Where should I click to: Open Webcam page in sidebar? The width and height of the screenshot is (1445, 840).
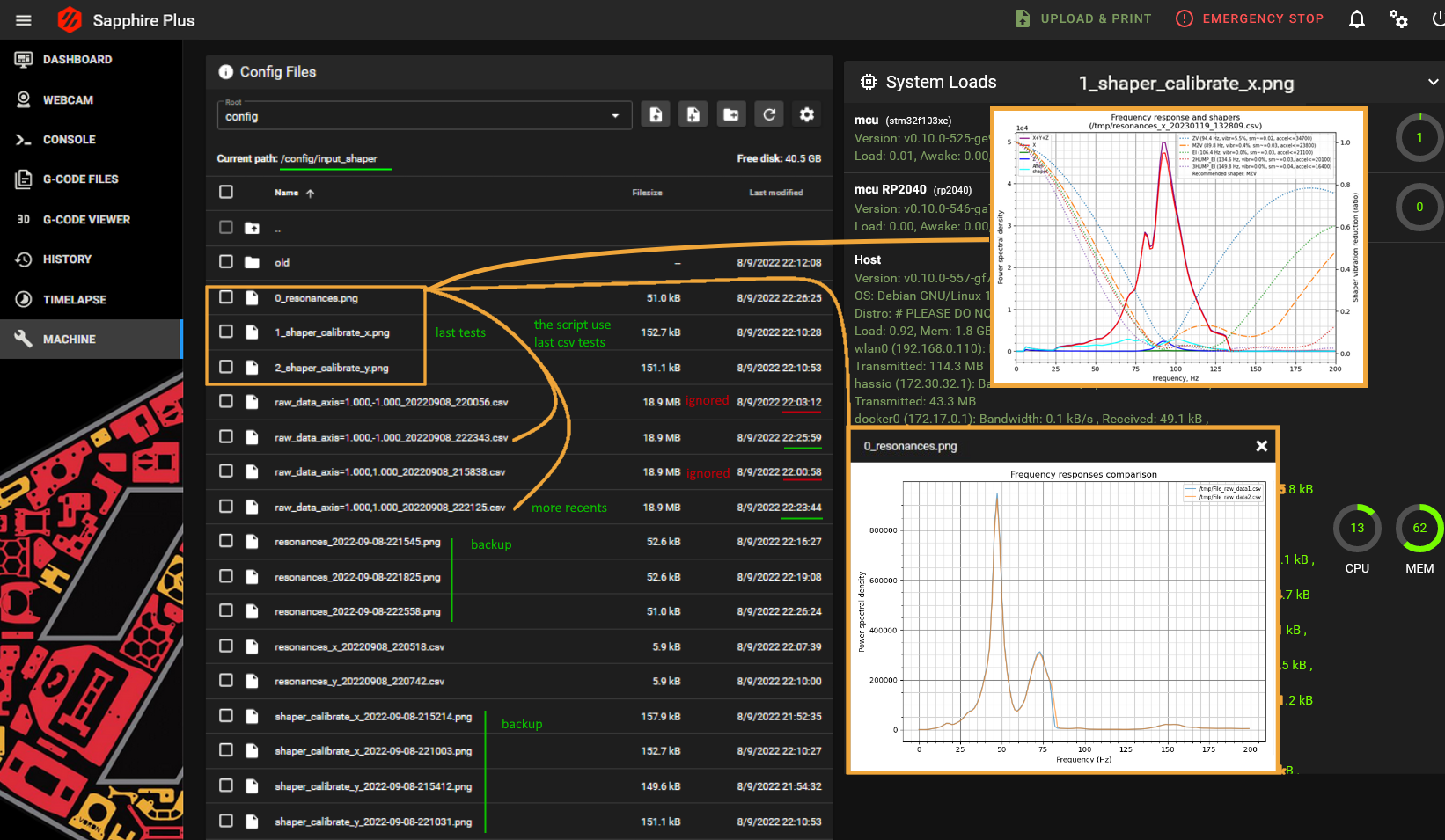pos(92,99)
